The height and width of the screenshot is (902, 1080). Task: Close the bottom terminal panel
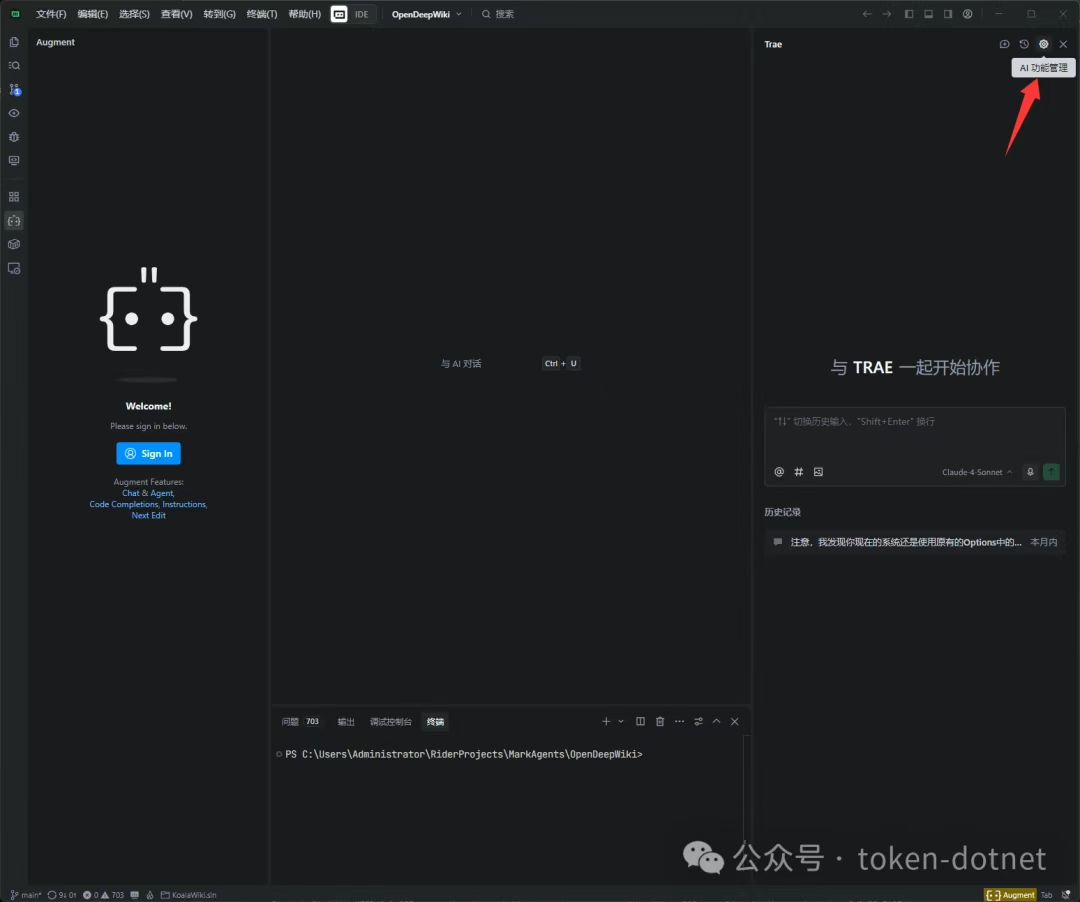(x=735, y=722)
